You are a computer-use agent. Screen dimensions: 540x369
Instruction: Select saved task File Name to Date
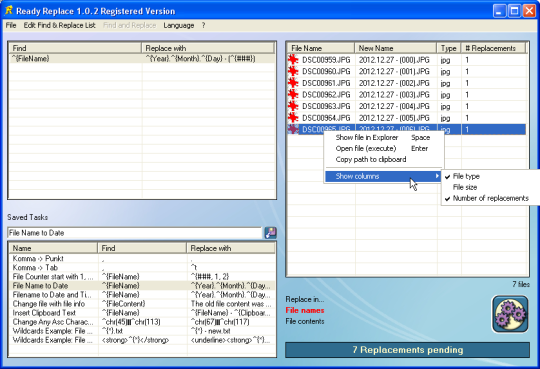coord(142,286)
